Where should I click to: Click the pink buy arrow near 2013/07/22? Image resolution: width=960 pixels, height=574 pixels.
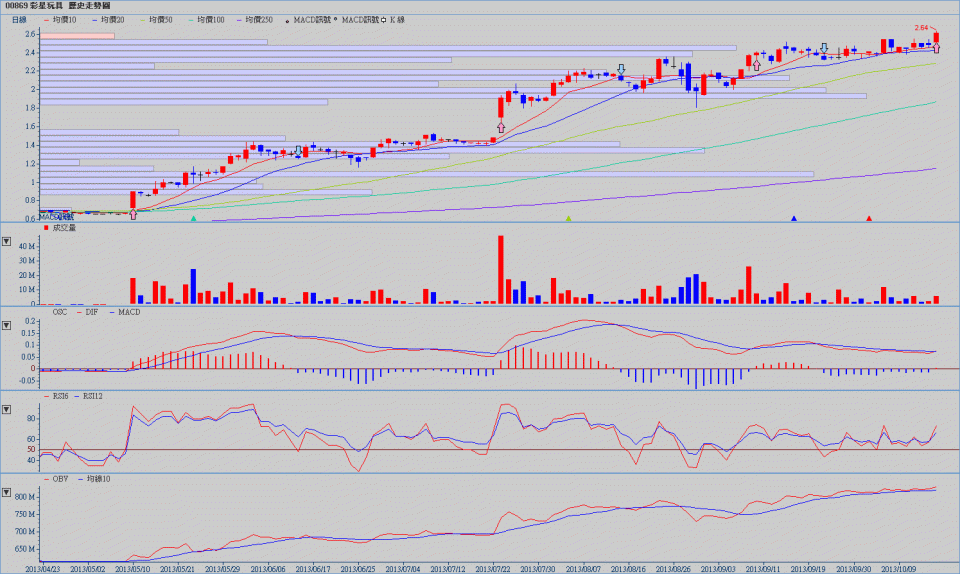point(500,128)
